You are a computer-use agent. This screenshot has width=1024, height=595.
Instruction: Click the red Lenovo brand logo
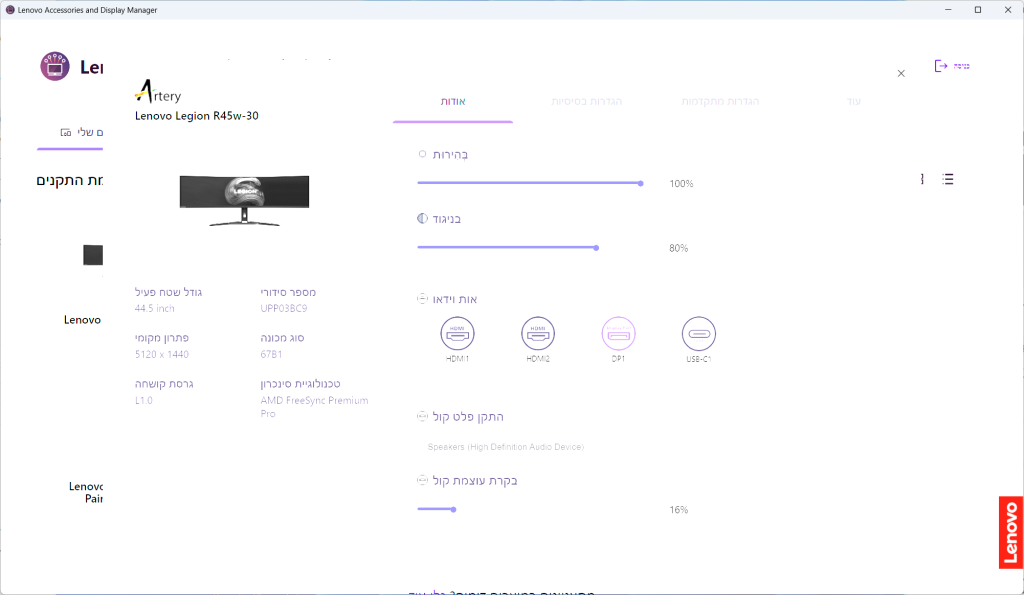[1010, 532]
